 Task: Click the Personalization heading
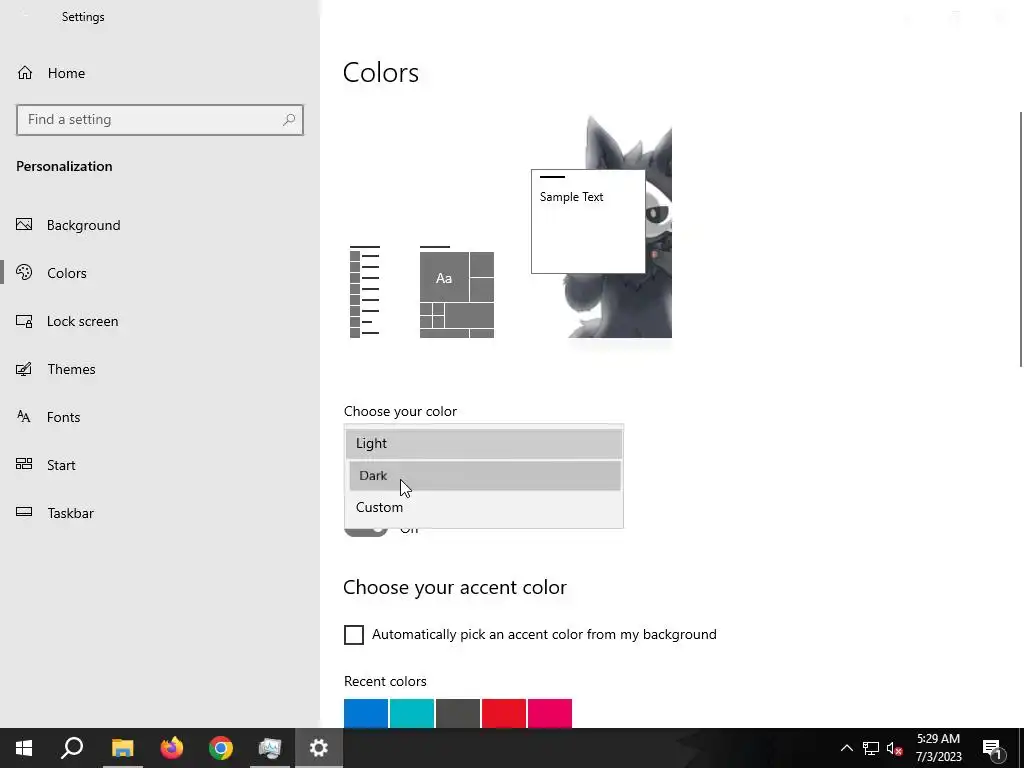click(x=64, y=167)
